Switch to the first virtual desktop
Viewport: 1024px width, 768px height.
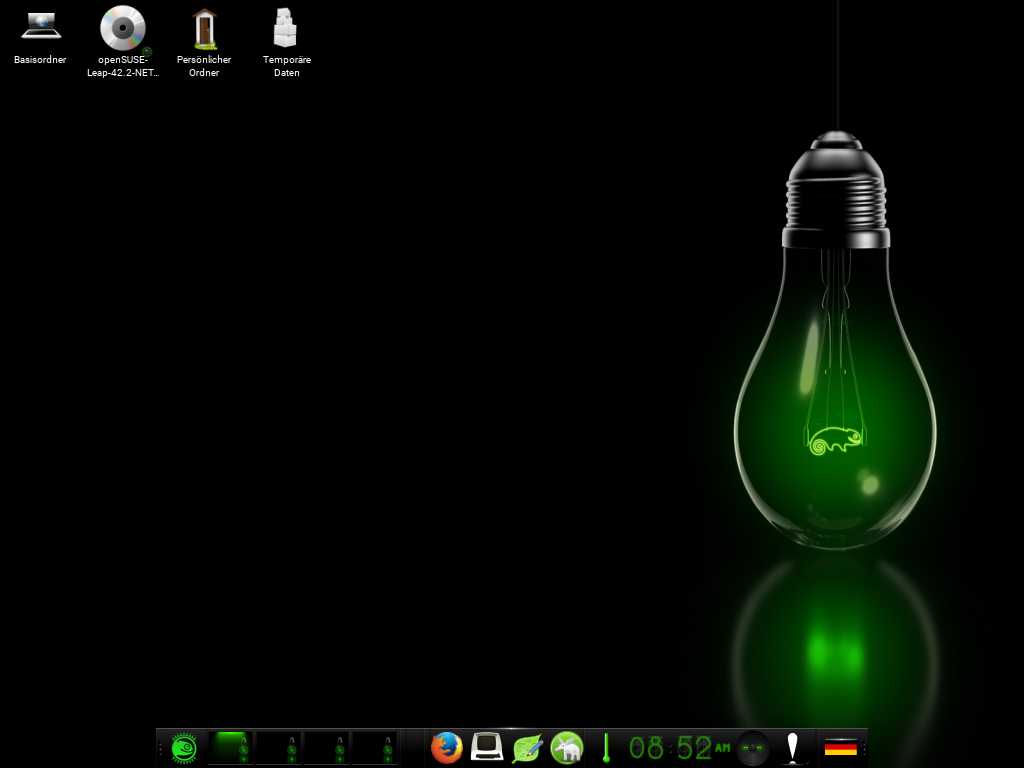point(231,748)
